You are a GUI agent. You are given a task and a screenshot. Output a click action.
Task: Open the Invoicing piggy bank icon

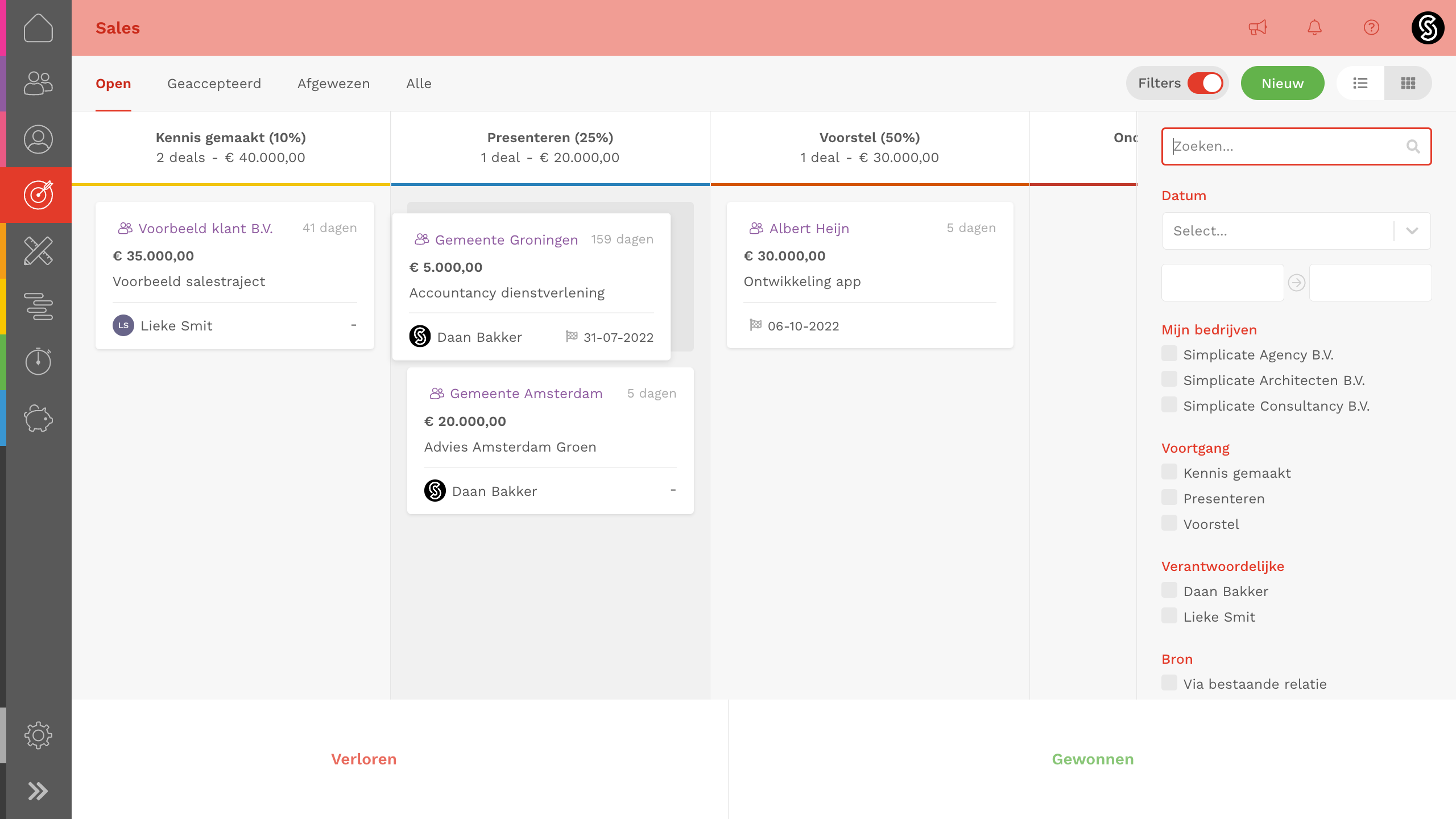pyautogui.click(x=38, y=419)
